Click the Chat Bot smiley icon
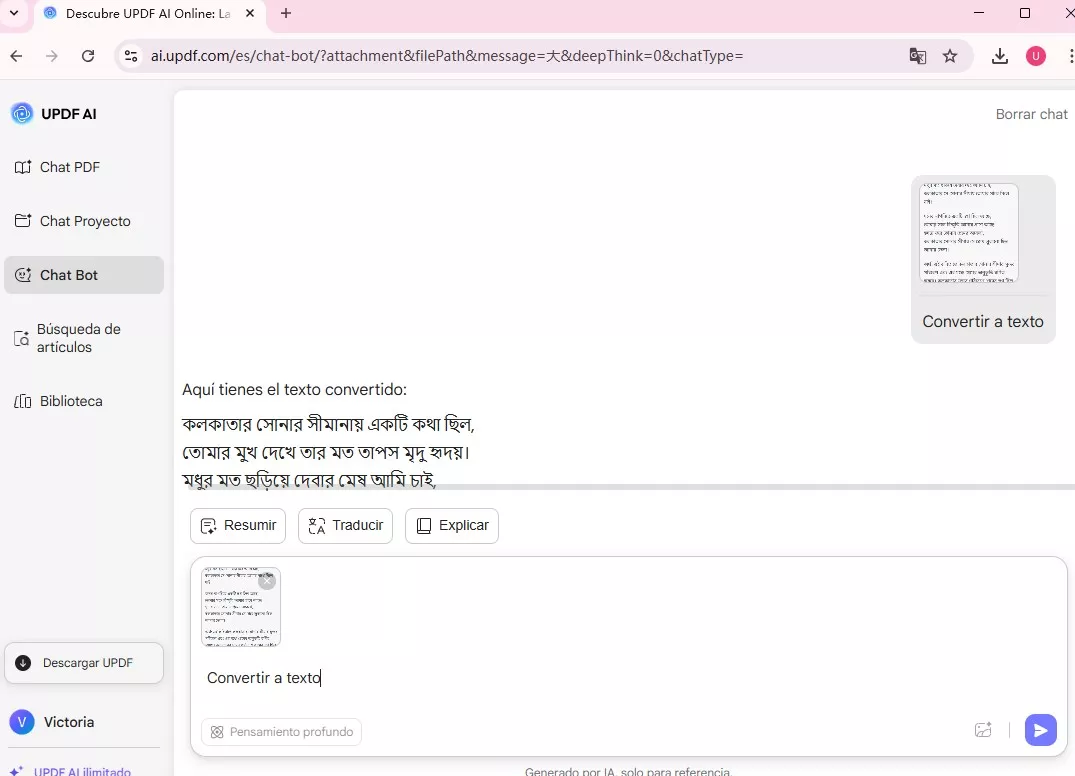The height and width of the screenshot is (776, 1075). point(23,275)
